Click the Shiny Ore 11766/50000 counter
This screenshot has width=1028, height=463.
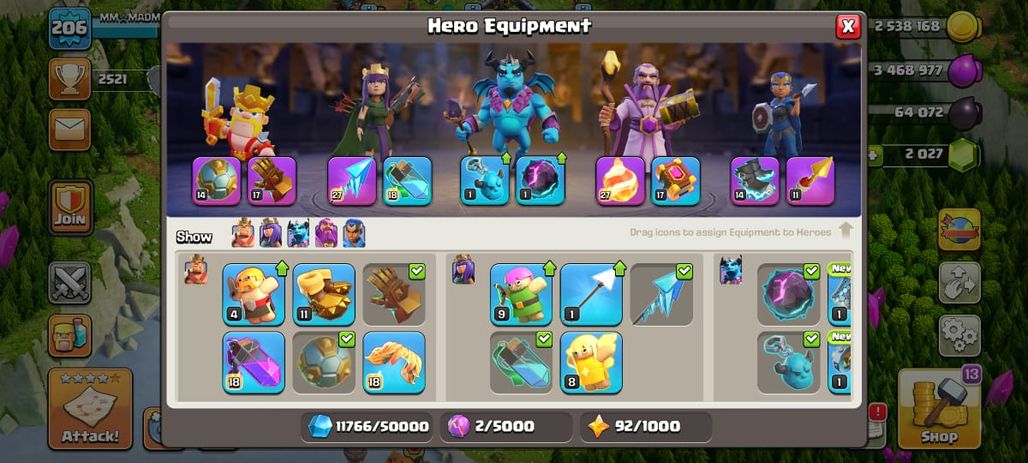(368, 427)
